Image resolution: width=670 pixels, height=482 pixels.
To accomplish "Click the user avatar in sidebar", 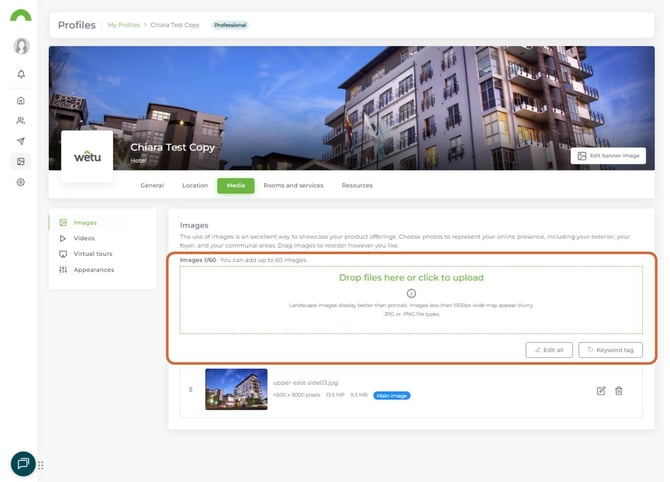I will (x=21, y=46).
